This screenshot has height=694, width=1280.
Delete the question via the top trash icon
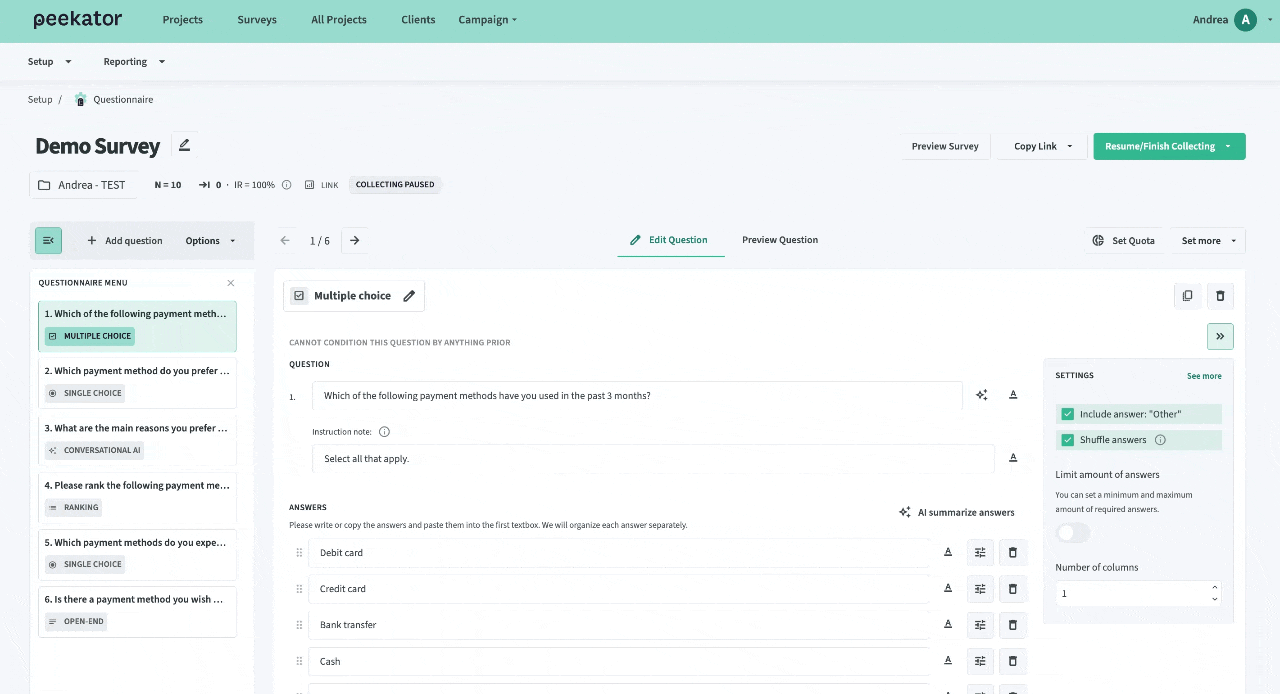click(x=1220, y=296)
